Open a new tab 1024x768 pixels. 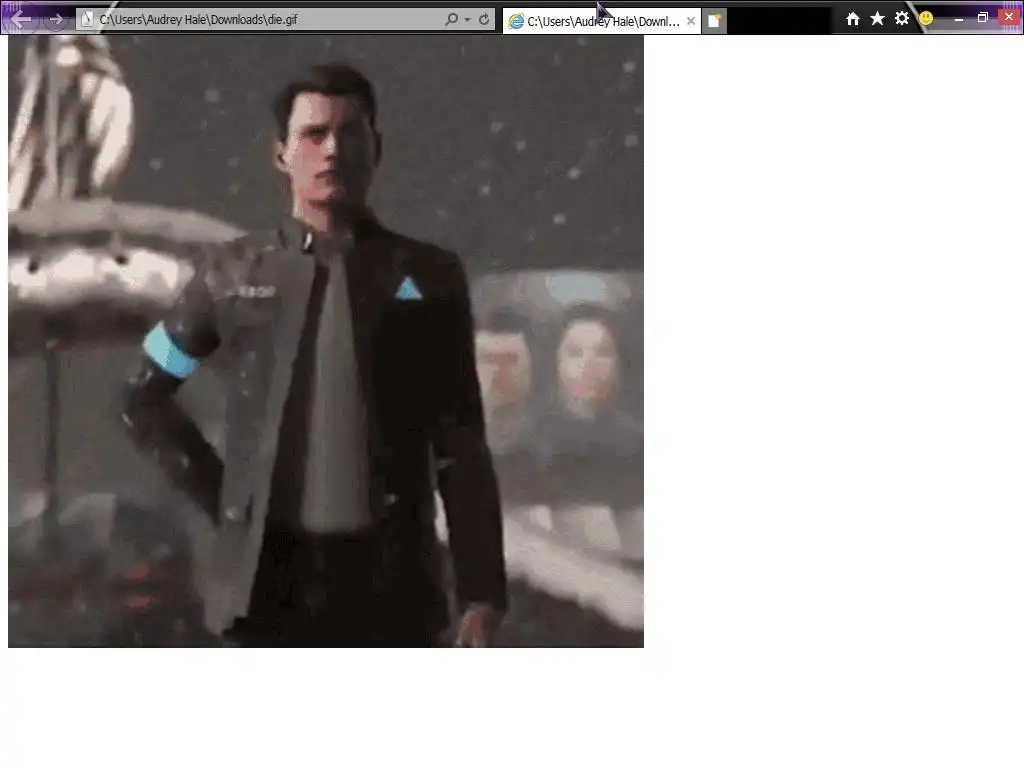[x=714, y=21]
